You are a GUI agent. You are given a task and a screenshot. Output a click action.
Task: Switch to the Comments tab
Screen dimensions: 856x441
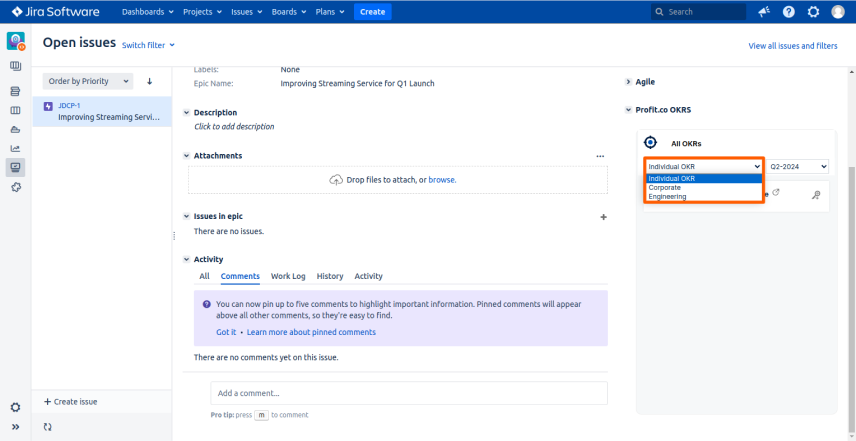pos(240,276)
